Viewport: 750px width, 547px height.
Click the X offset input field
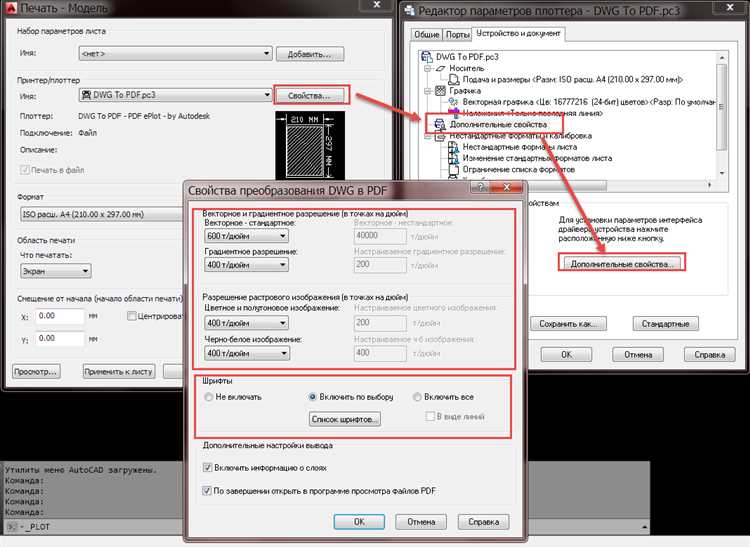[x=60, y=316]
